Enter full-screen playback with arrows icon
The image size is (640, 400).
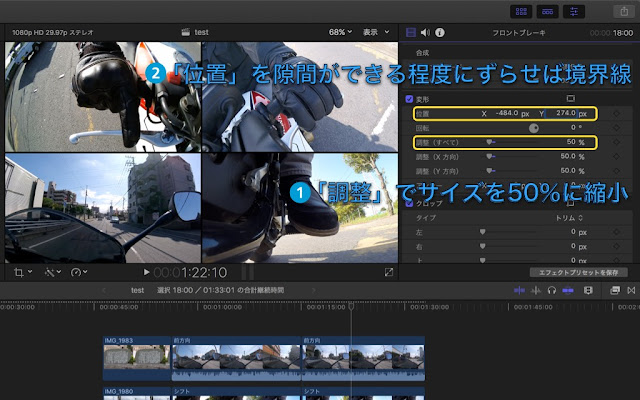pos(389,272)
